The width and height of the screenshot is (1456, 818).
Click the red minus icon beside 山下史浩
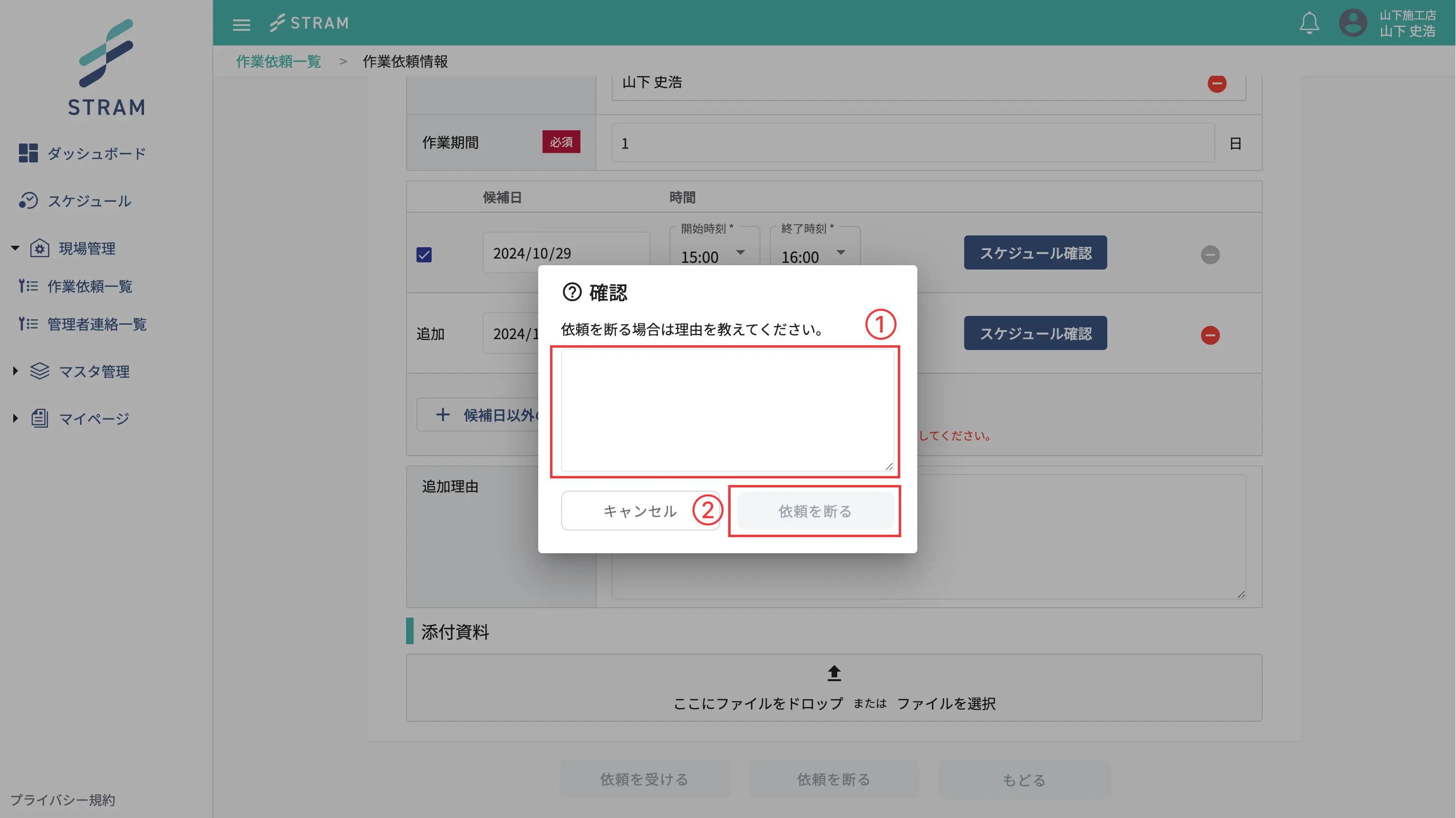click(x=1218, y=84)
